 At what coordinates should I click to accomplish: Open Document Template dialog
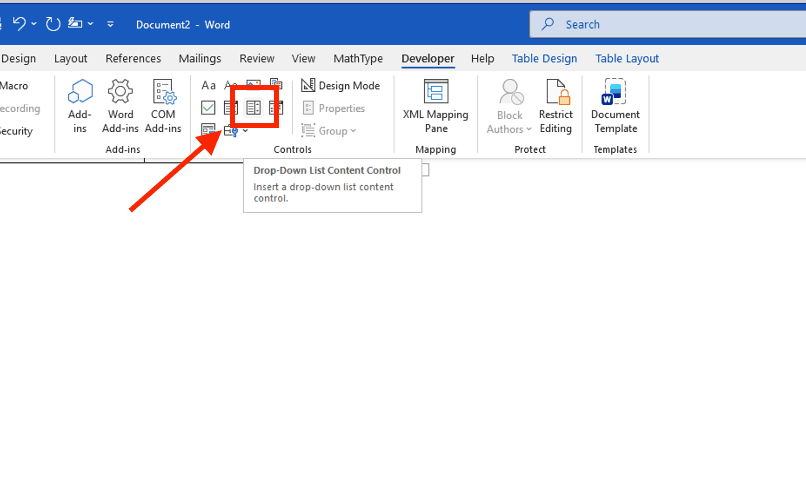pyautogui.click(x=615, y=106)
